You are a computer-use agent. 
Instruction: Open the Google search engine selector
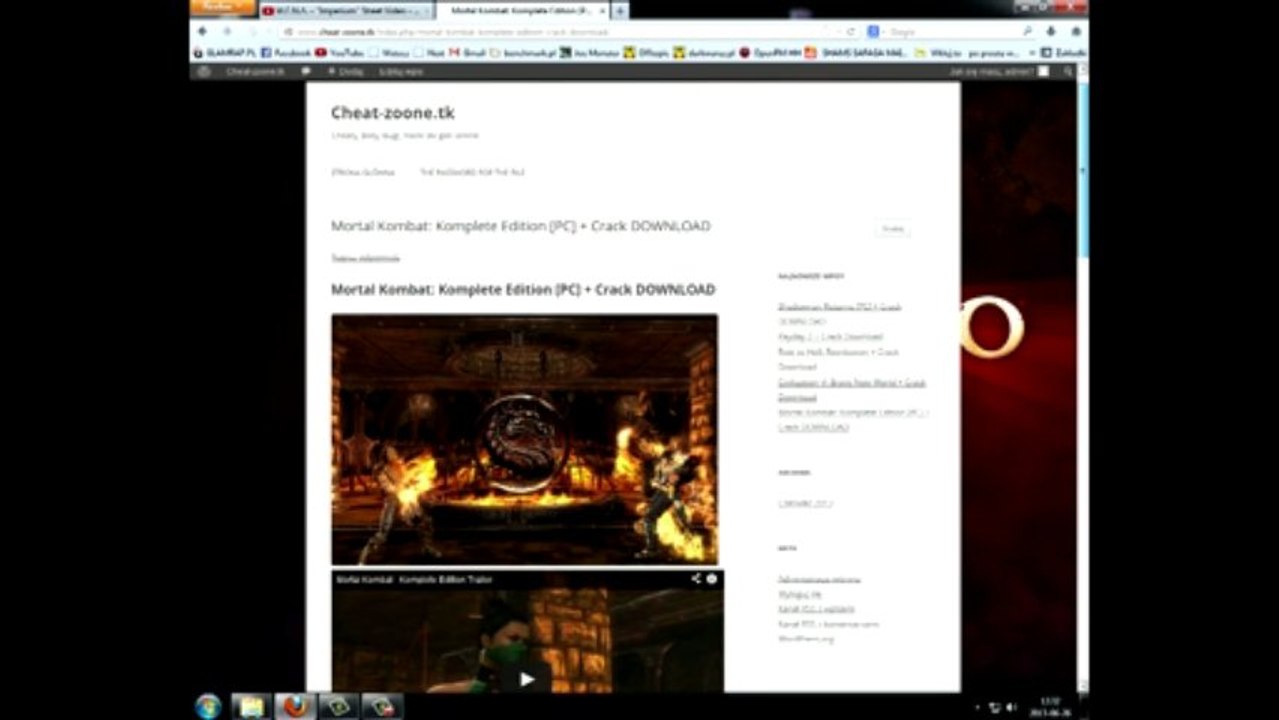click(x=874, y=32)
